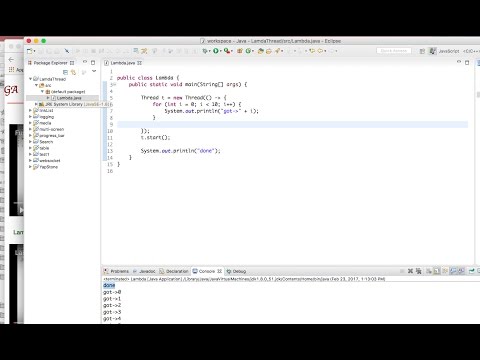
Task: Click the New Java Package icon
Action: (240, 51)
